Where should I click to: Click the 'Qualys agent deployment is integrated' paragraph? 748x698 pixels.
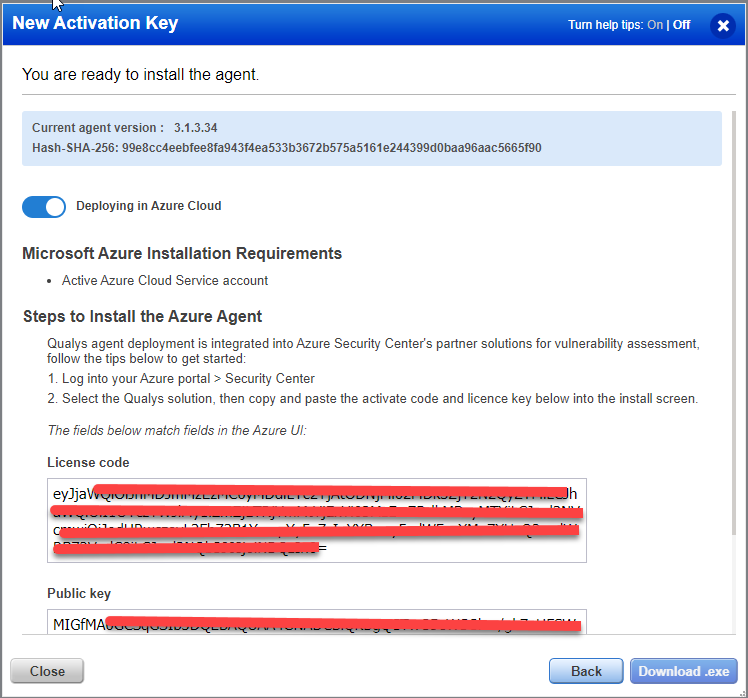373,351
